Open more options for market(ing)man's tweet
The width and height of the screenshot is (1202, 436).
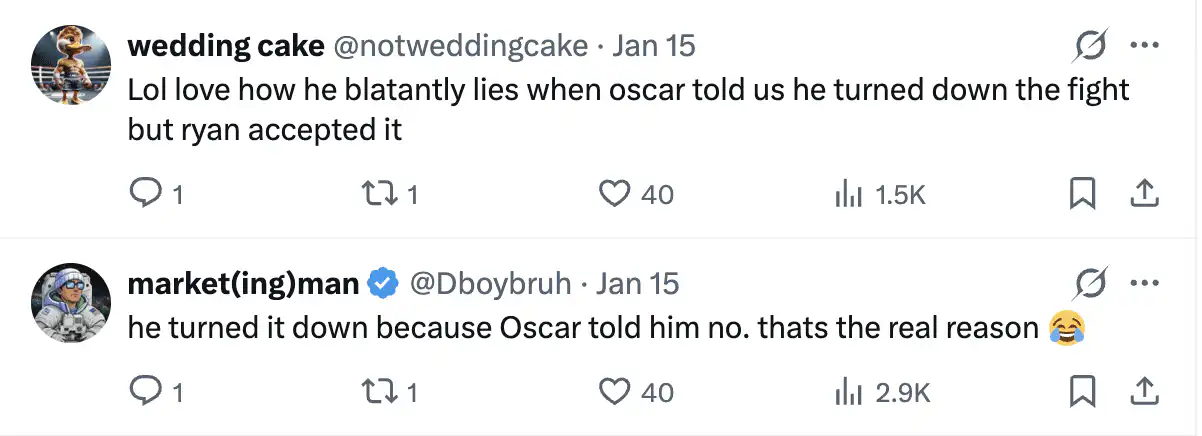pos(1142,284)
